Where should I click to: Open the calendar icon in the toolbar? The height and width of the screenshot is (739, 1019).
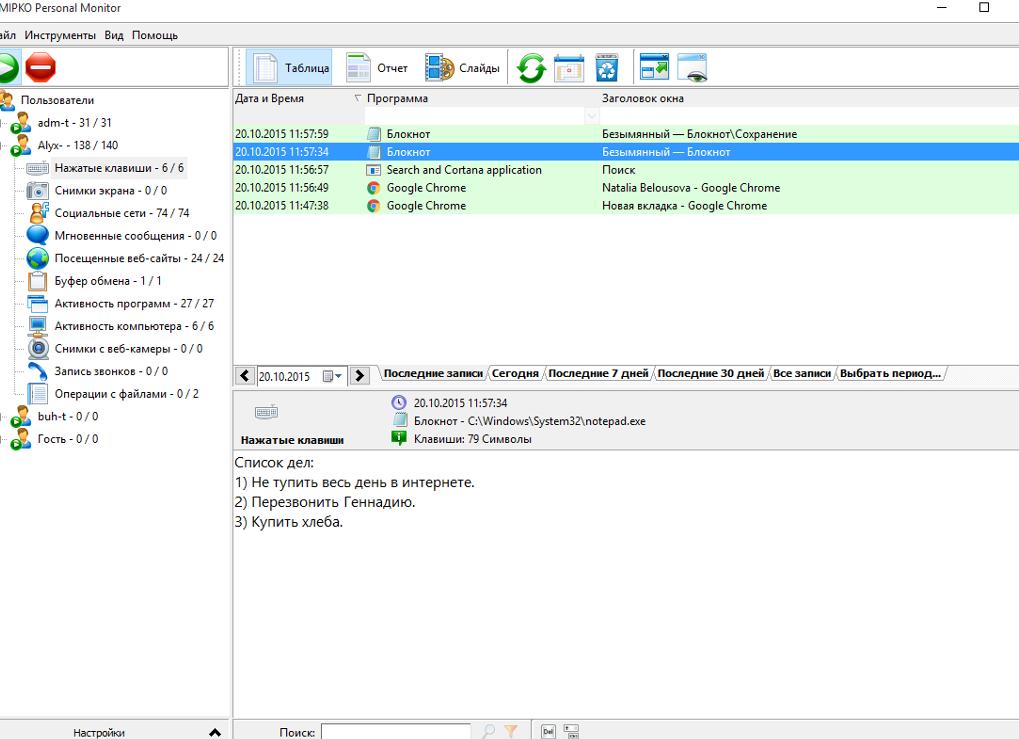tap(569, 68)
